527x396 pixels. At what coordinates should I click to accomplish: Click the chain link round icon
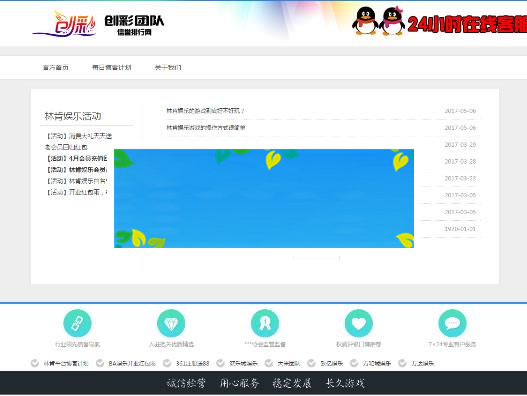[77, 323]
